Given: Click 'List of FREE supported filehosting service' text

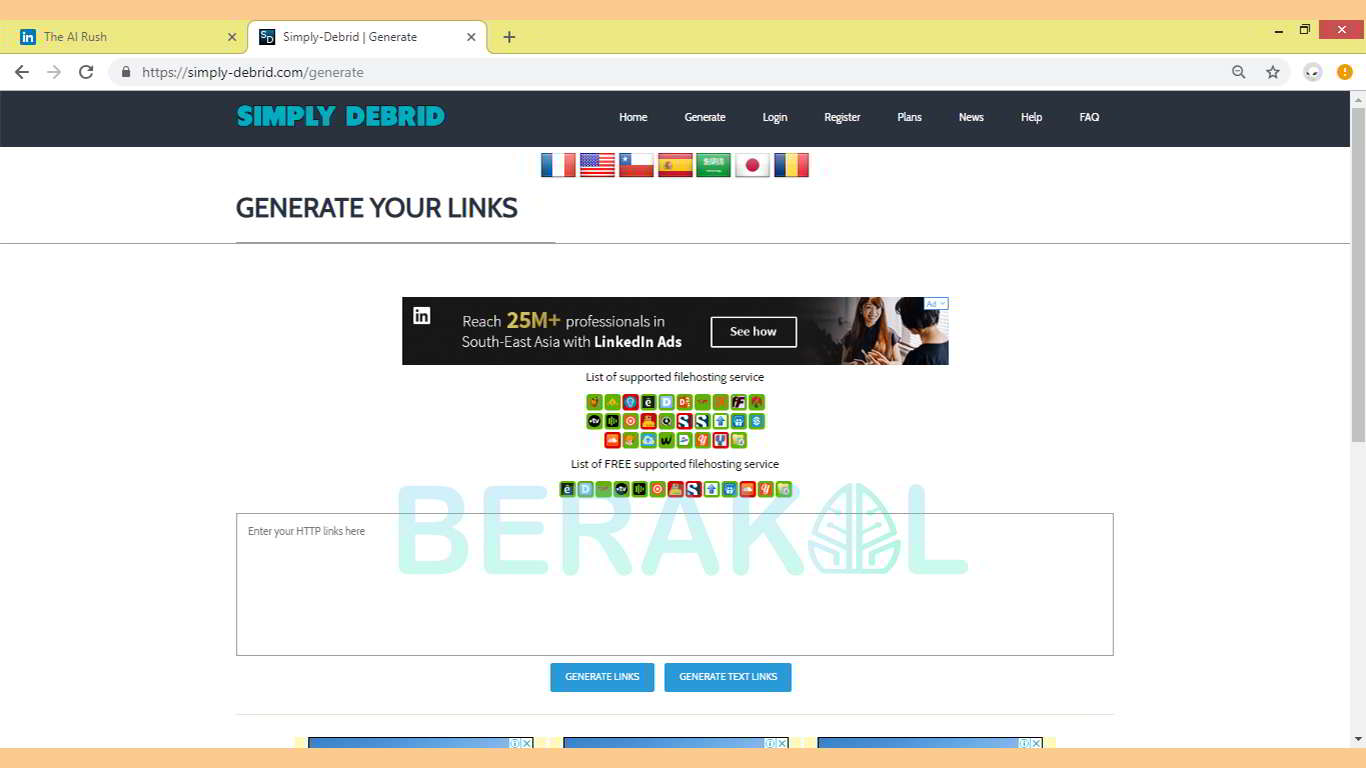Looking at the screenshot, I should point(675,464).
